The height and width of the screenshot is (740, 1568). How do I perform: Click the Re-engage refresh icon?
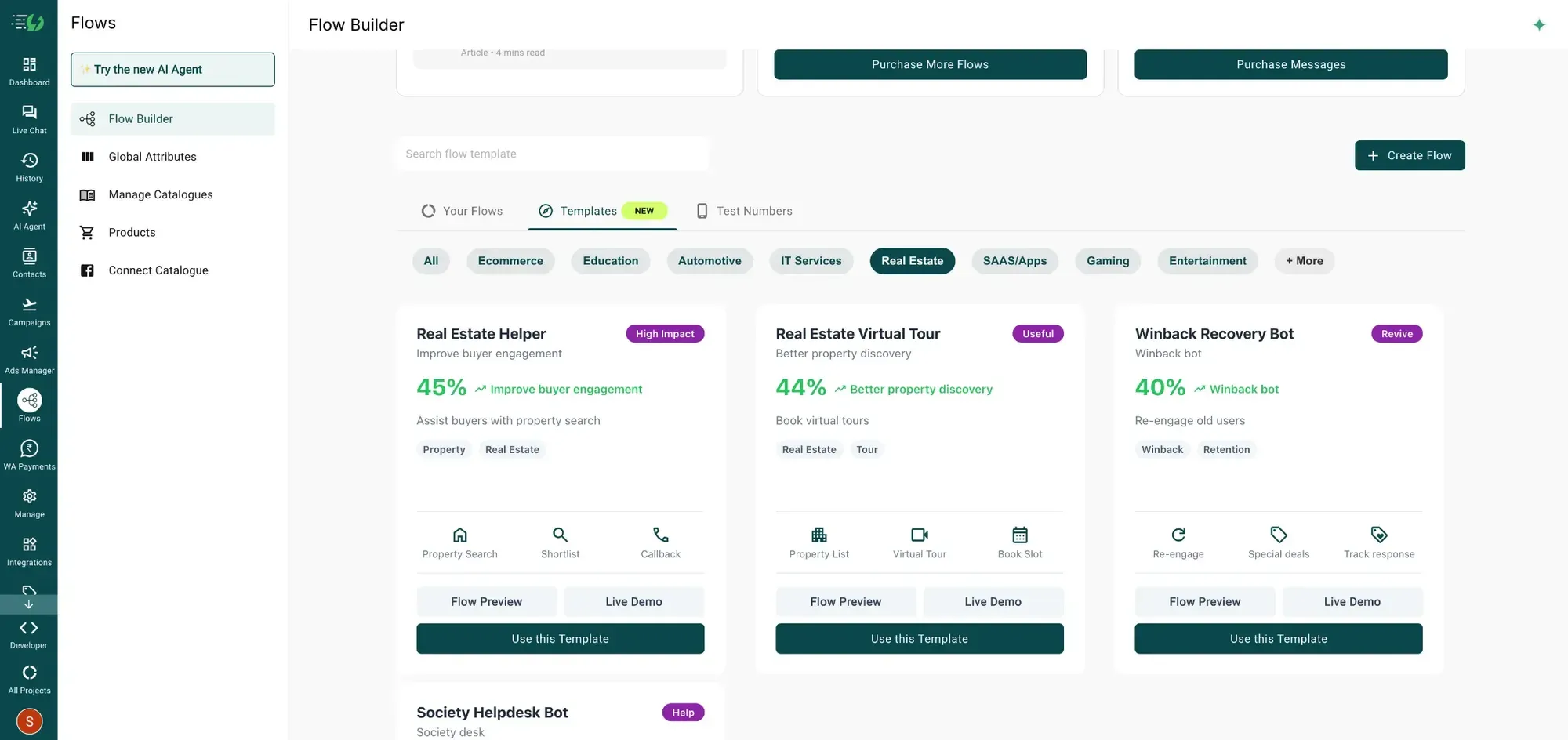point(1178,535)
